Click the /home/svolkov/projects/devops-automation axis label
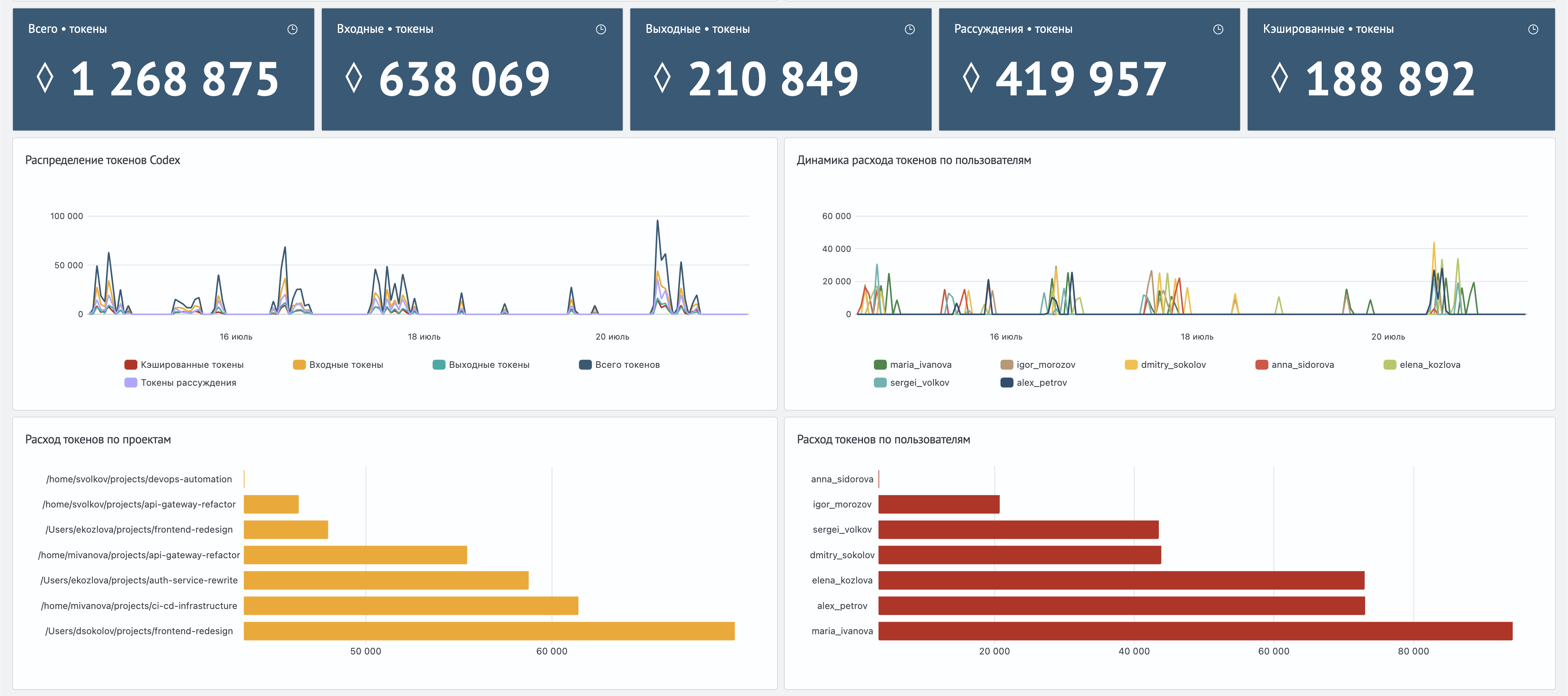Image resolution: width=1568 pixels, height=696 pixels. [139, 479]
